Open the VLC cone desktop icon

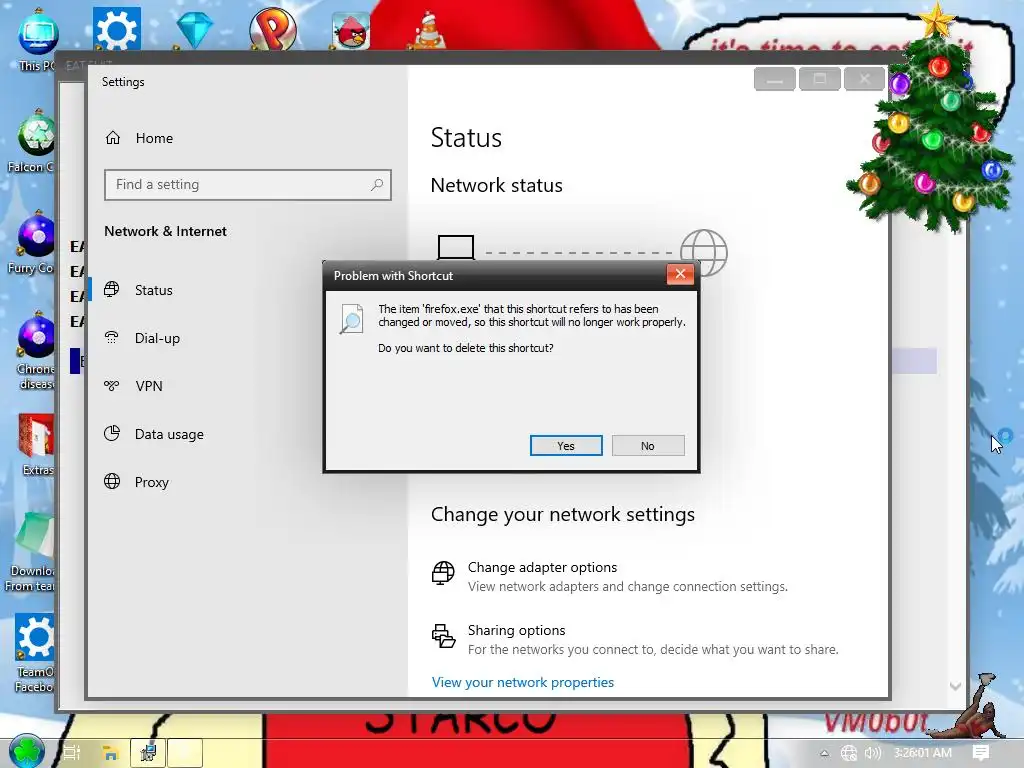pos(429,31)
